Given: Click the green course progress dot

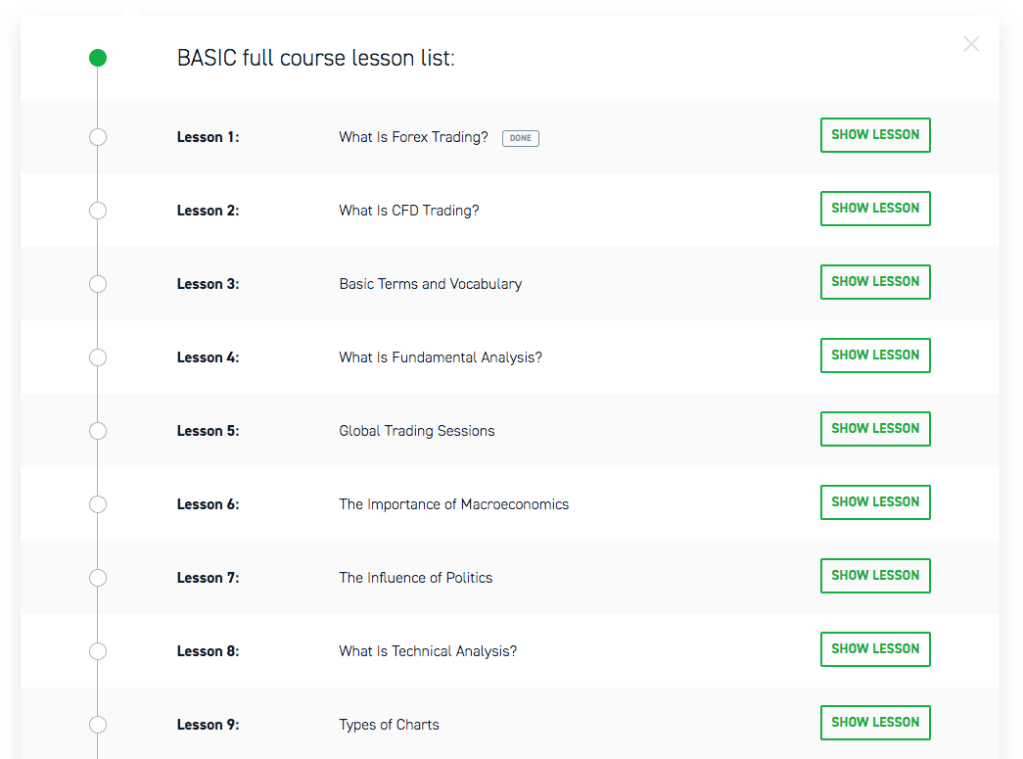Looking at the screenshot, I should [x=97, y=58].
